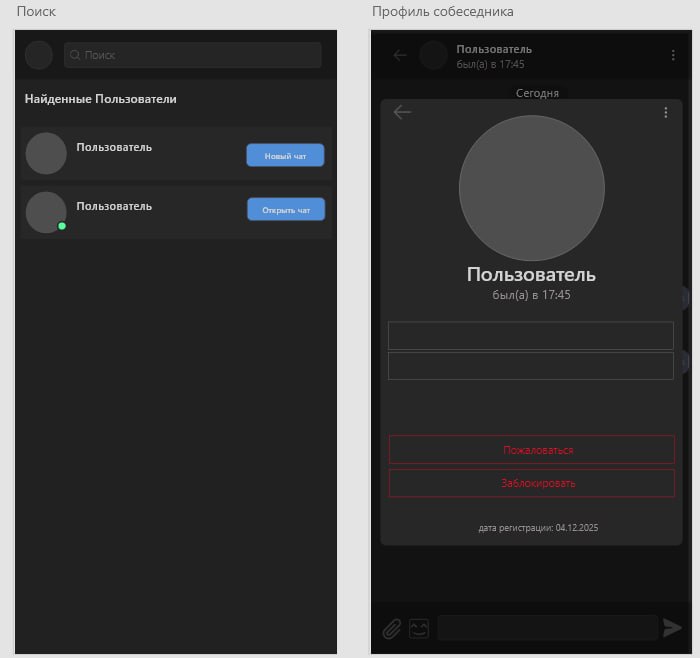Viewport: 700px width, 658px height.
Task: Click the avatar with the green online dot
Action: 46,212
